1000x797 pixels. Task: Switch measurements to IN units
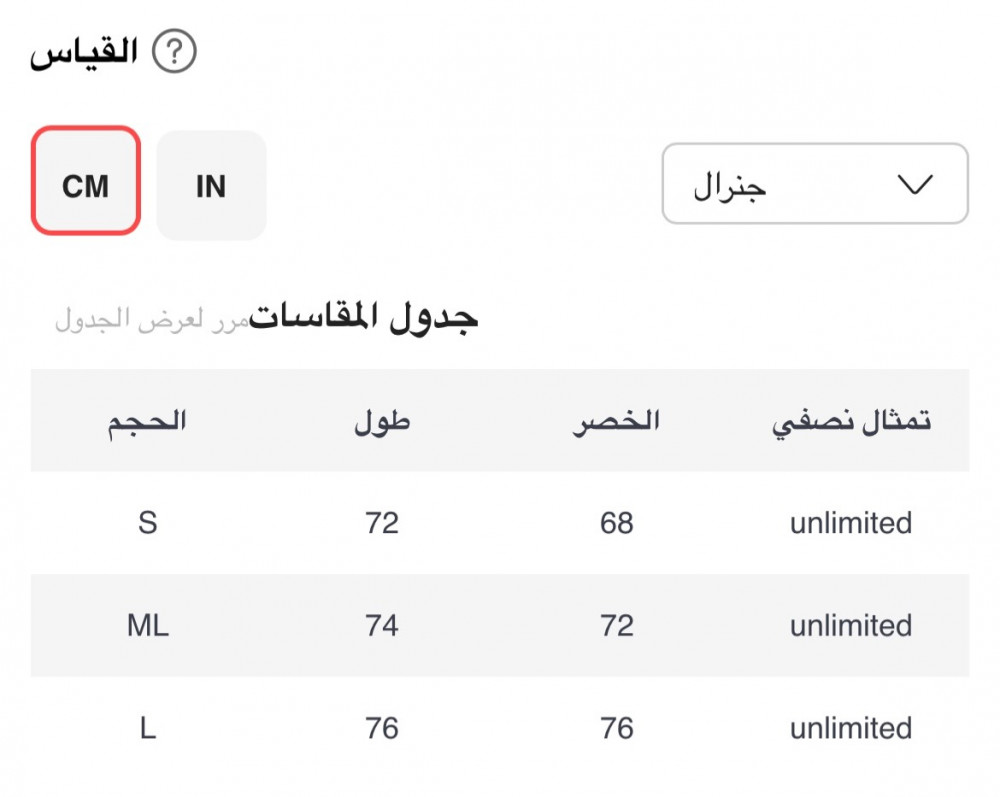211,186
